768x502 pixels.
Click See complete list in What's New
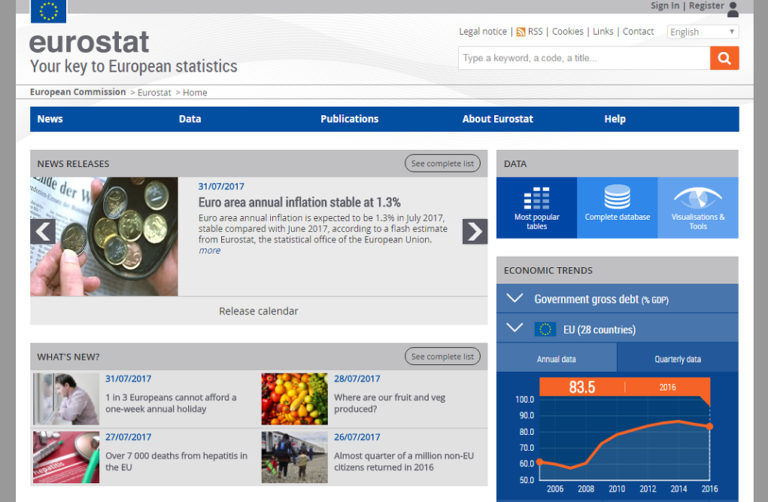pyautogui.click(x=442, y=357)
